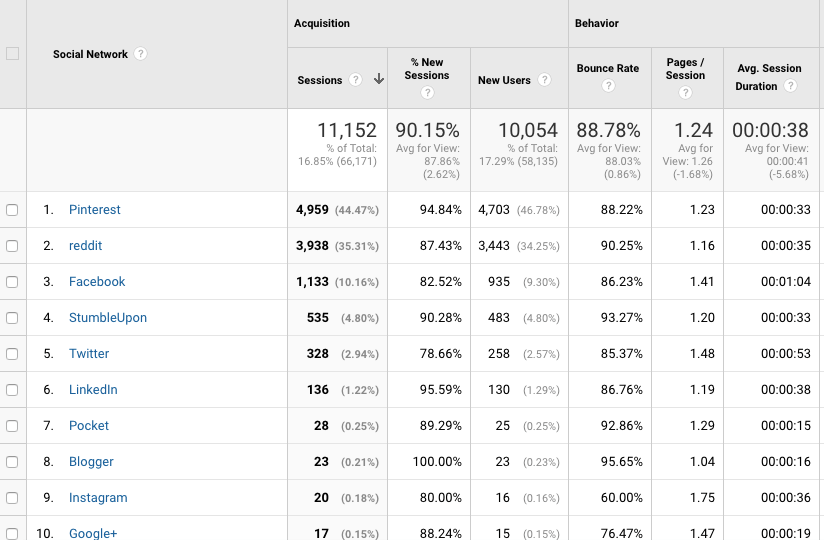824x540 pixels.
Task: Open the Pages / Session help icon
Action: 685,92
